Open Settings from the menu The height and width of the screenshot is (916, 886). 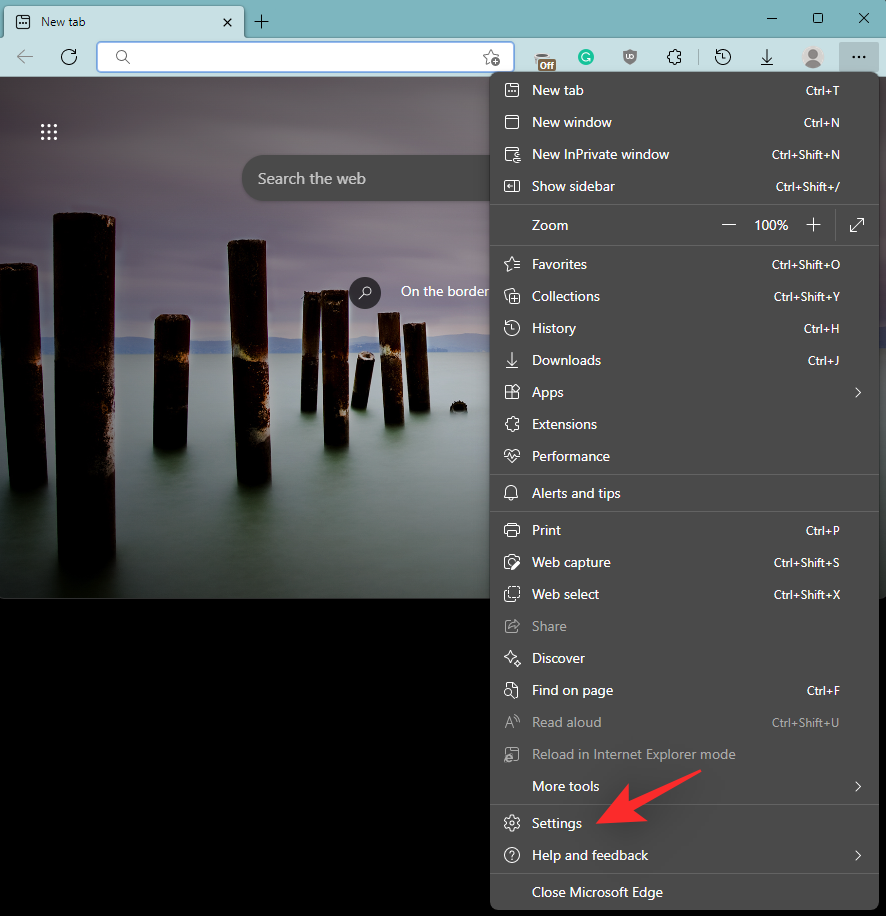click(557, 823)
